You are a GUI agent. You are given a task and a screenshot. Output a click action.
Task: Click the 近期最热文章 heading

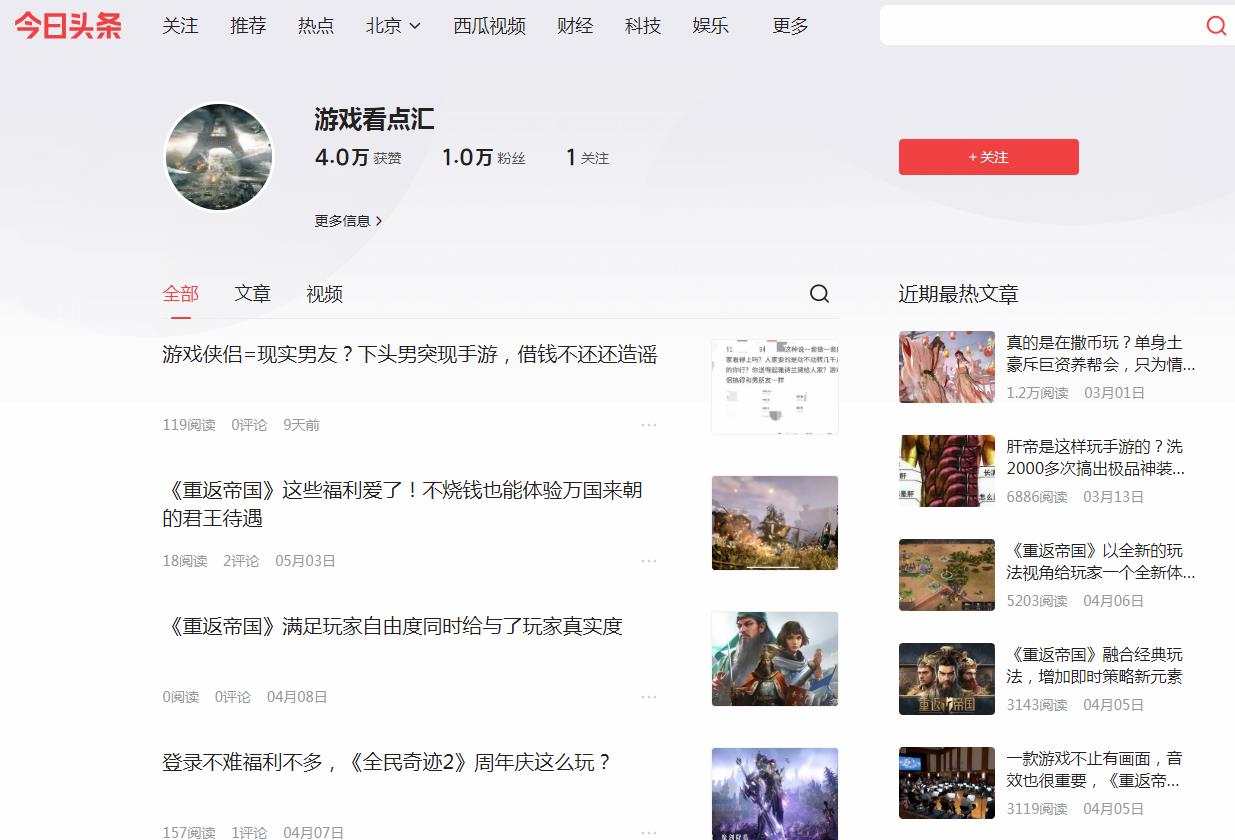point(958,294)
